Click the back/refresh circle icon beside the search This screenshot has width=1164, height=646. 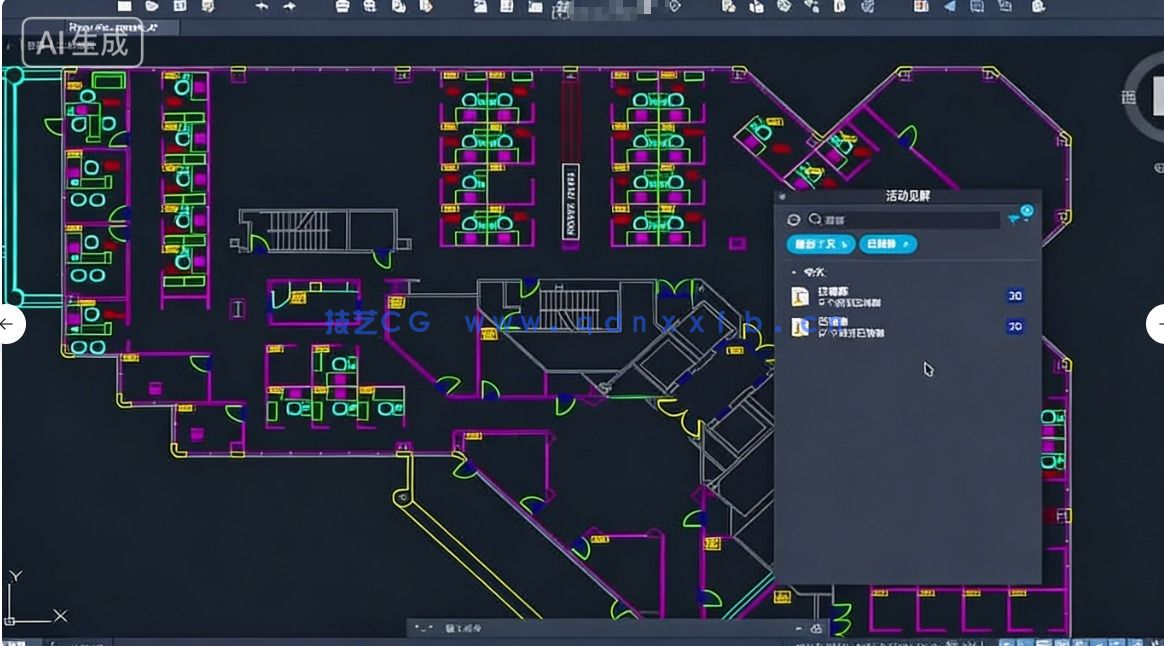tap(794, 220)
